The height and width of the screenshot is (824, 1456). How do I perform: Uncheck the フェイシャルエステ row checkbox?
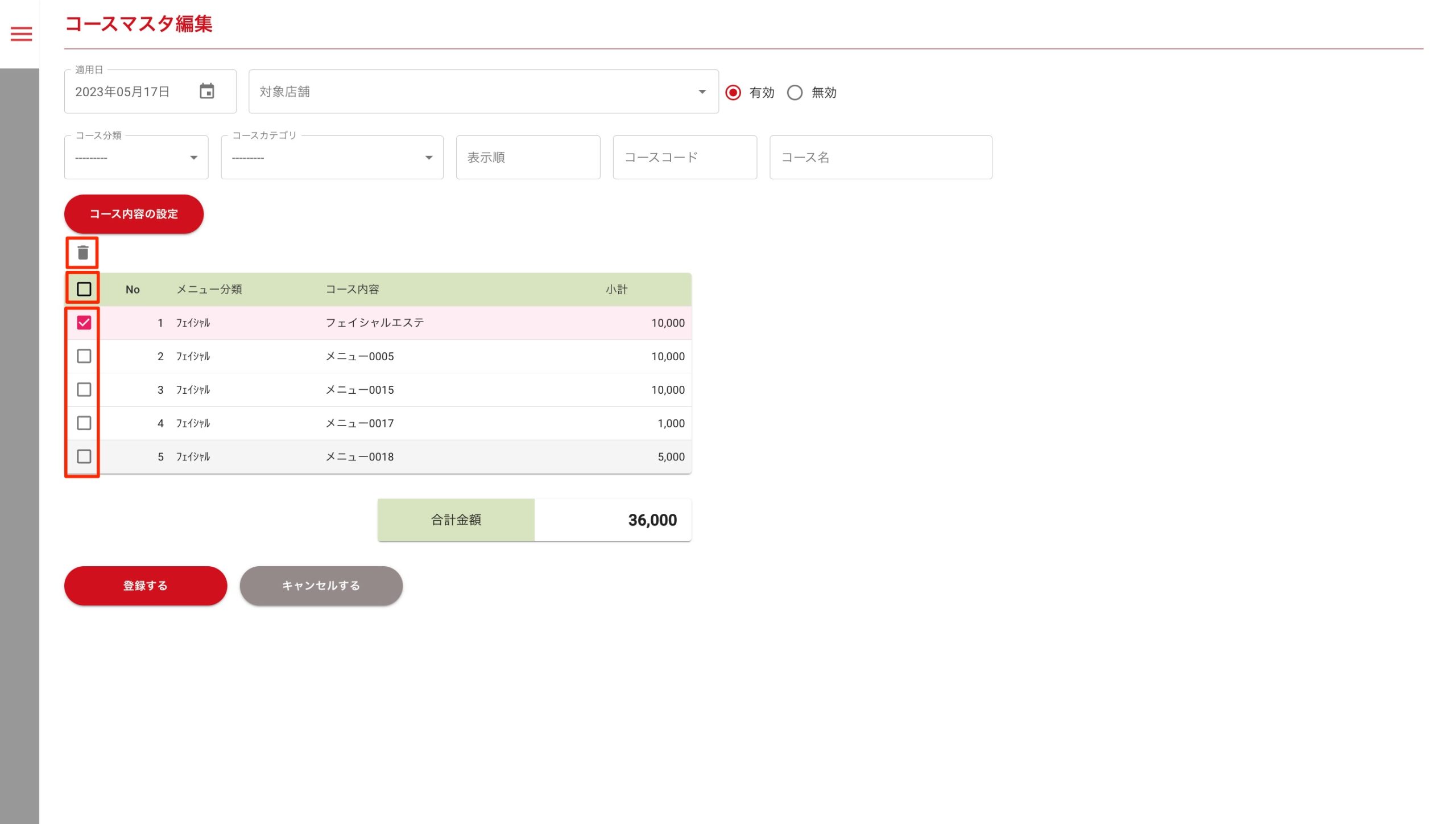84,323
